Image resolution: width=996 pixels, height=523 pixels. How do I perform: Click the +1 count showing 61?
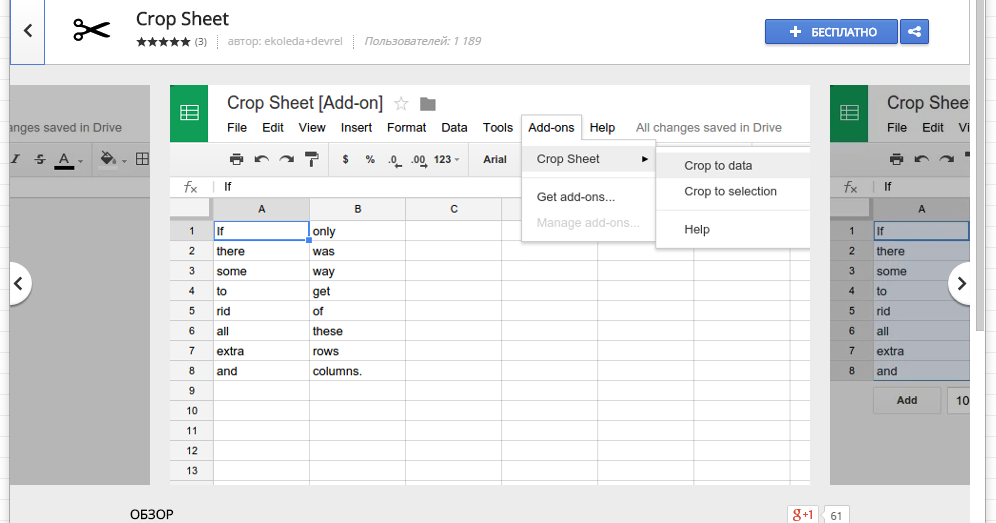836,516
